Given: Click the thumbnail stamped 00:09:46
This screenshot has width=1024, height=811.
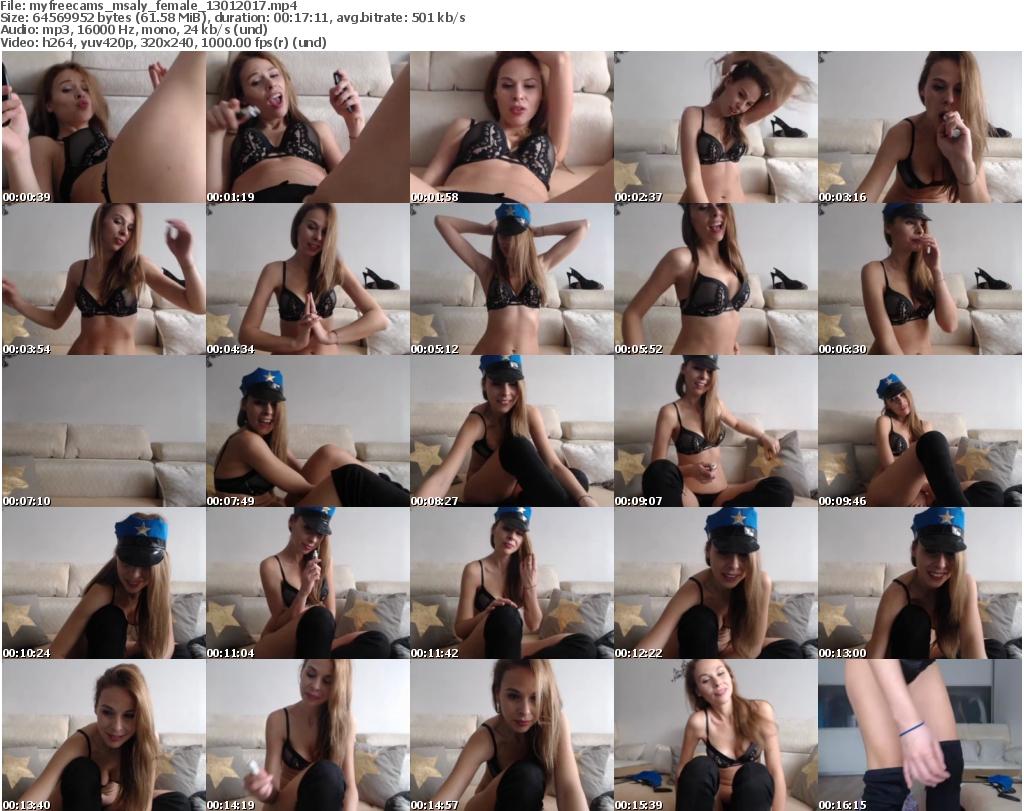Looking at the screenshot, I should point(920,432).
